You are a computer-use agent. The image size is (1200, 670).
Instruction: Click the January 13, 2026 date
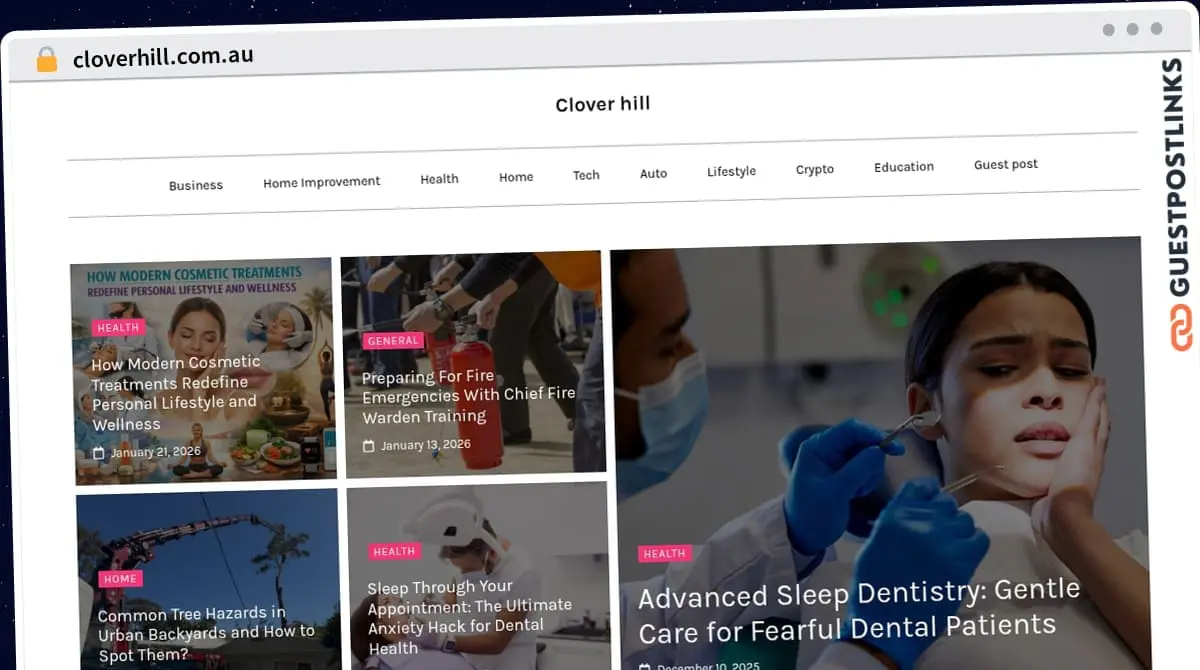(426, 445)
